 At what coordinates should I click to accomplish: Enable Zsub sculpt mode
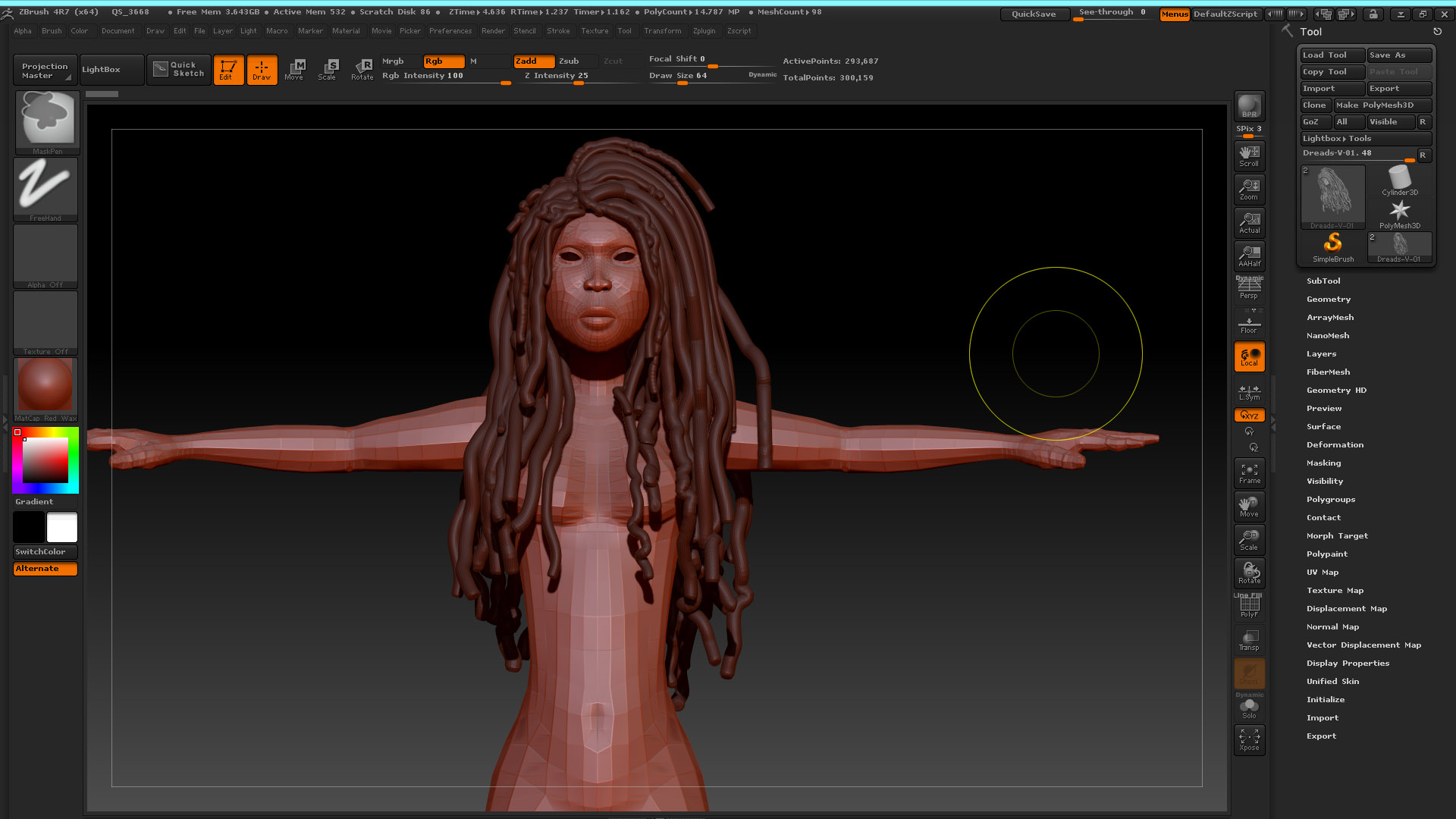tap(578, 61)
